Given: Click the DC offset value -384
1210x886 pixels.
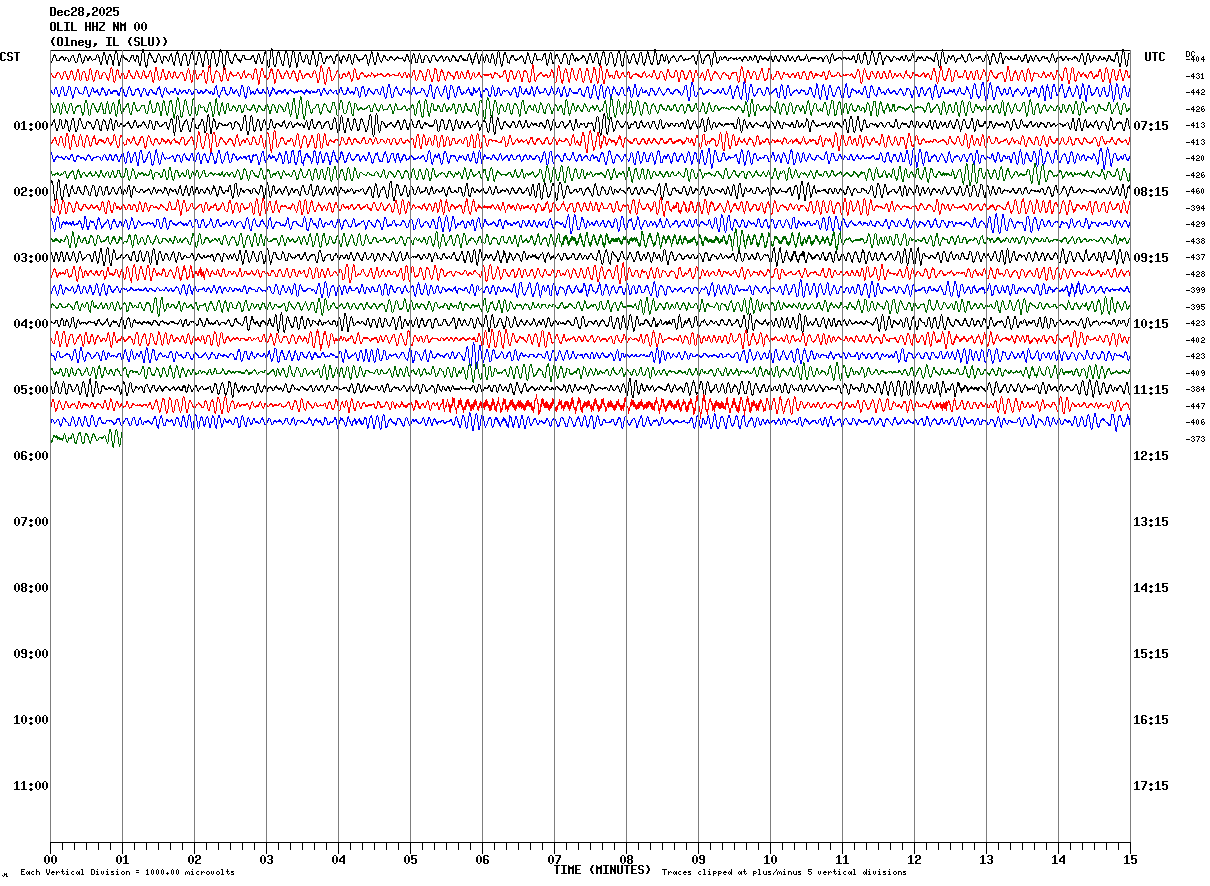Looking at the screenshot, I should point(1195,389).
